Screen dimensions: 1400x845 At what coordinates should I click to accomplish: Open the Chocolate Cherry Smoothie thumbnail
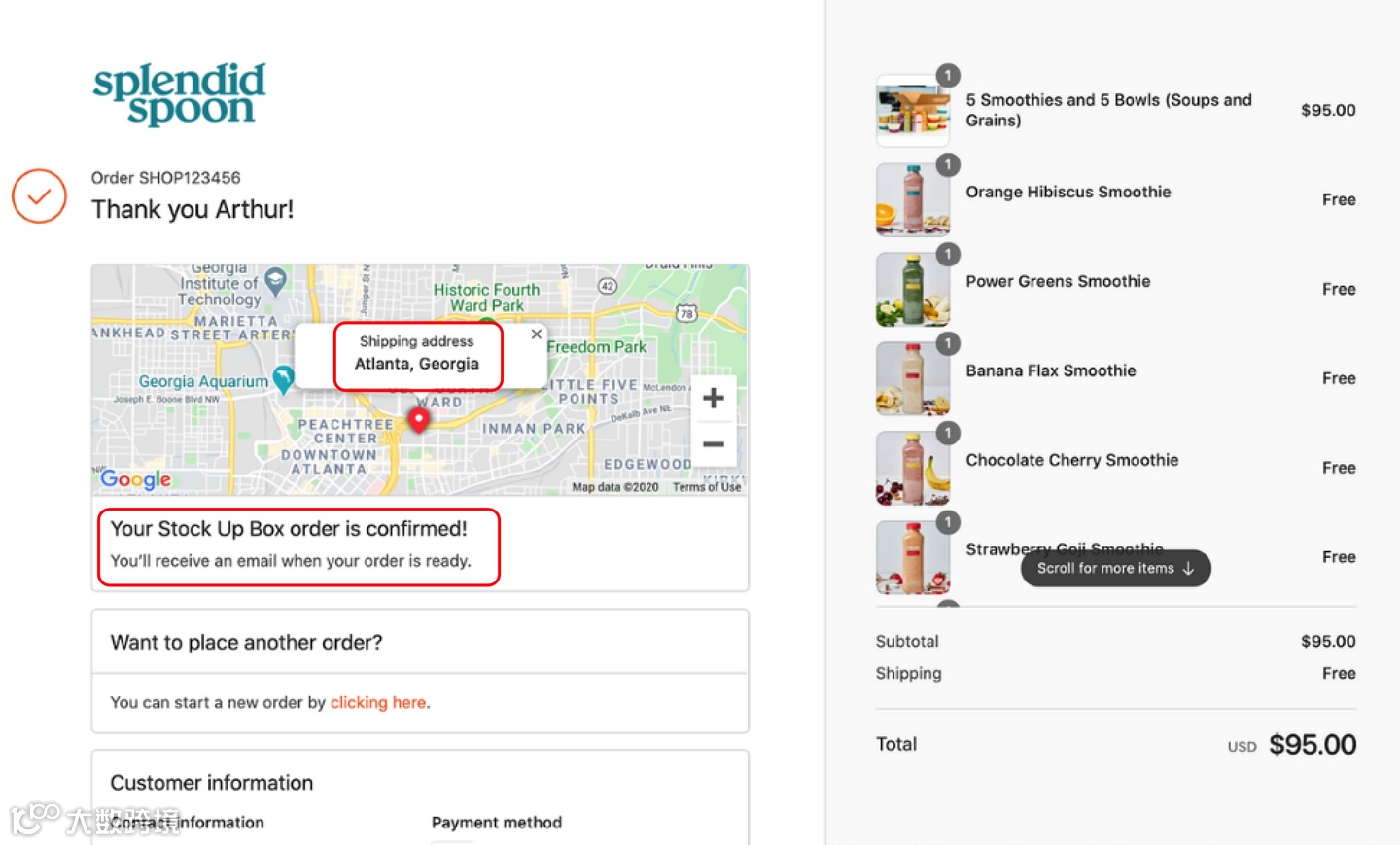[912, 468]
